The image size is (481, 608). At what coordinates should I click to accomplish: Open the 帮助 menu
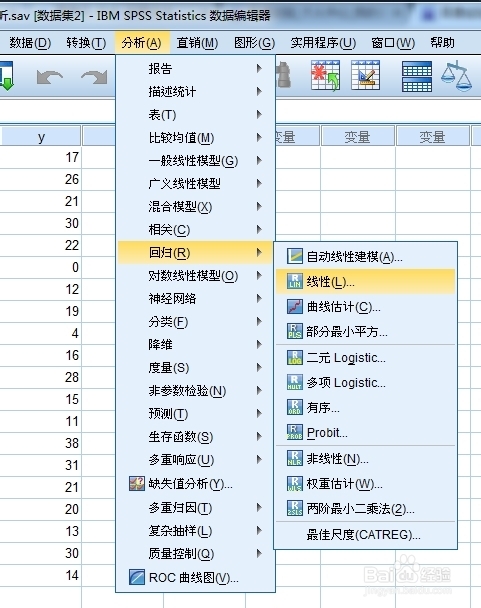[x=442, y=43]
